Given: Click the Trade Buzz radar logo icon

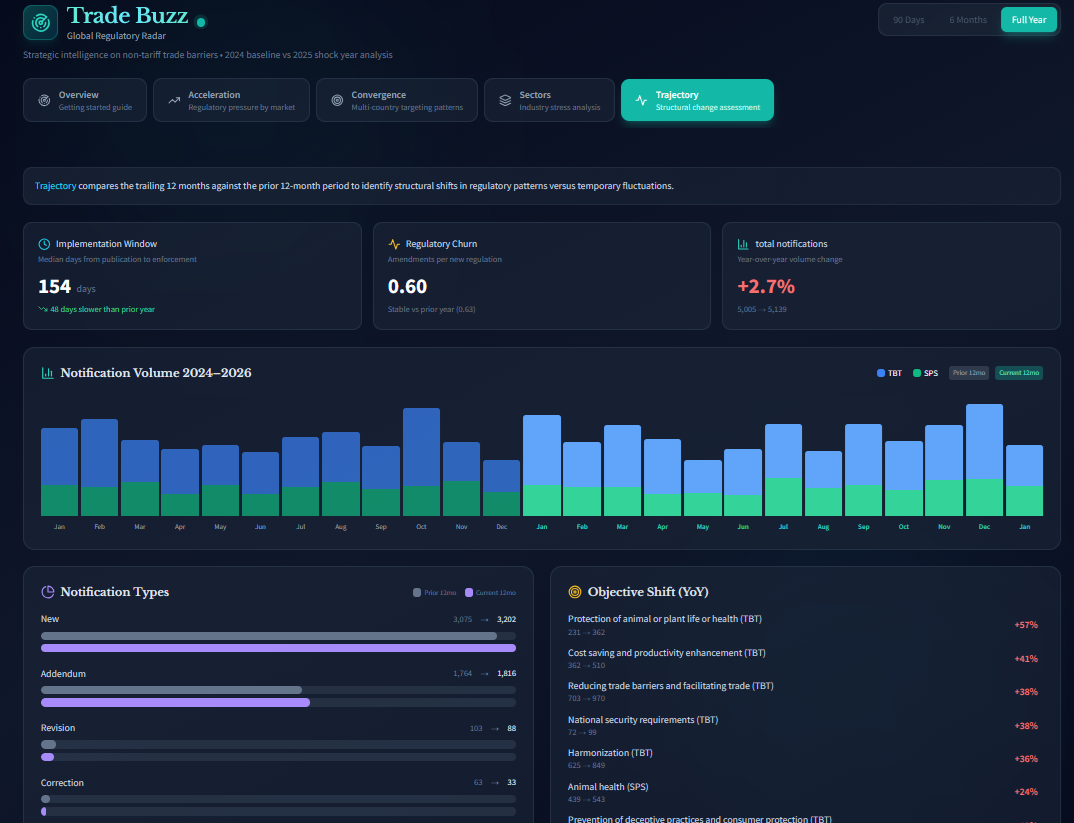Looking at the screenshot, I should click(x=40, y=22).
